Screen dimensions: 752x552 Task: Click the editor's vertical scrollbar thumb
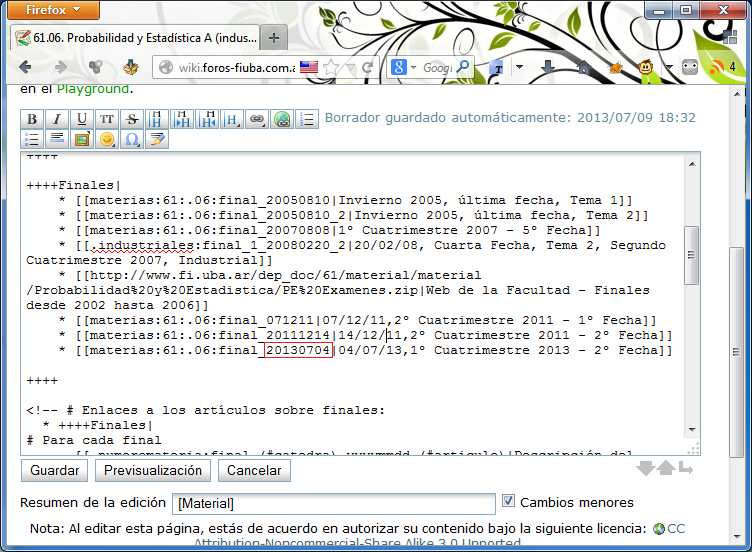tap(691, 252)
